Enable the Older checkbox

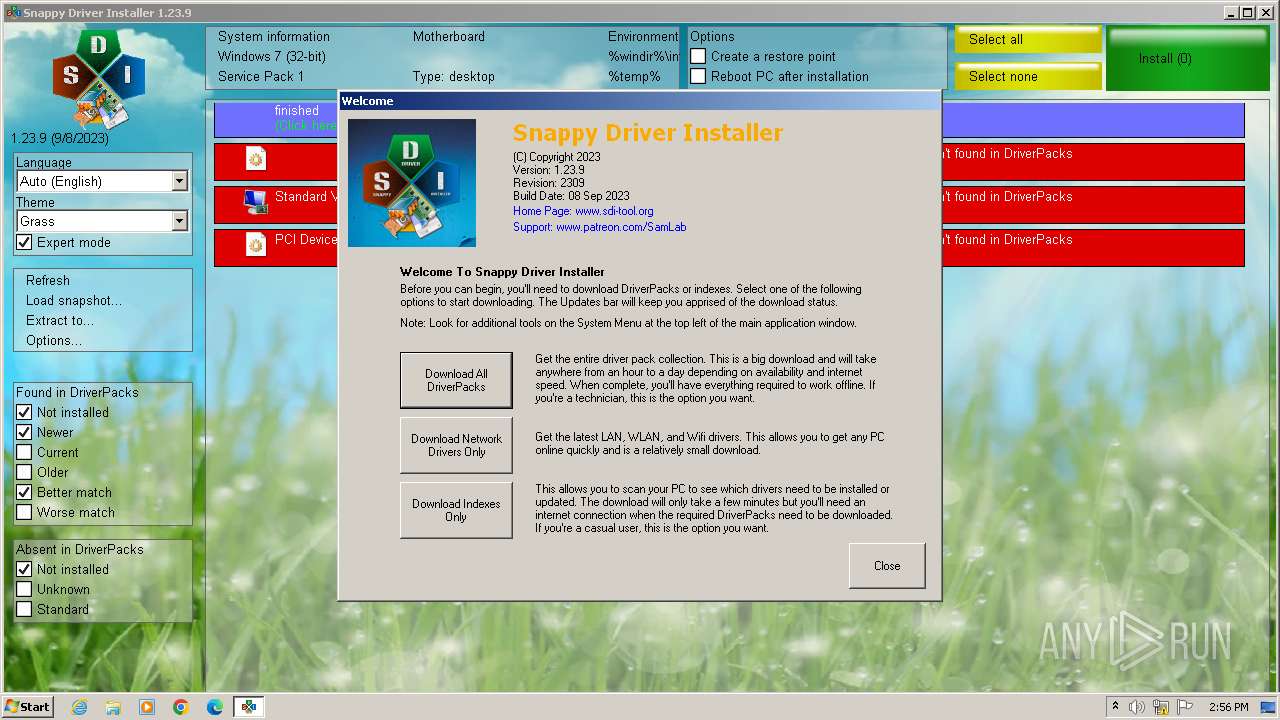[x=25, y=472]
